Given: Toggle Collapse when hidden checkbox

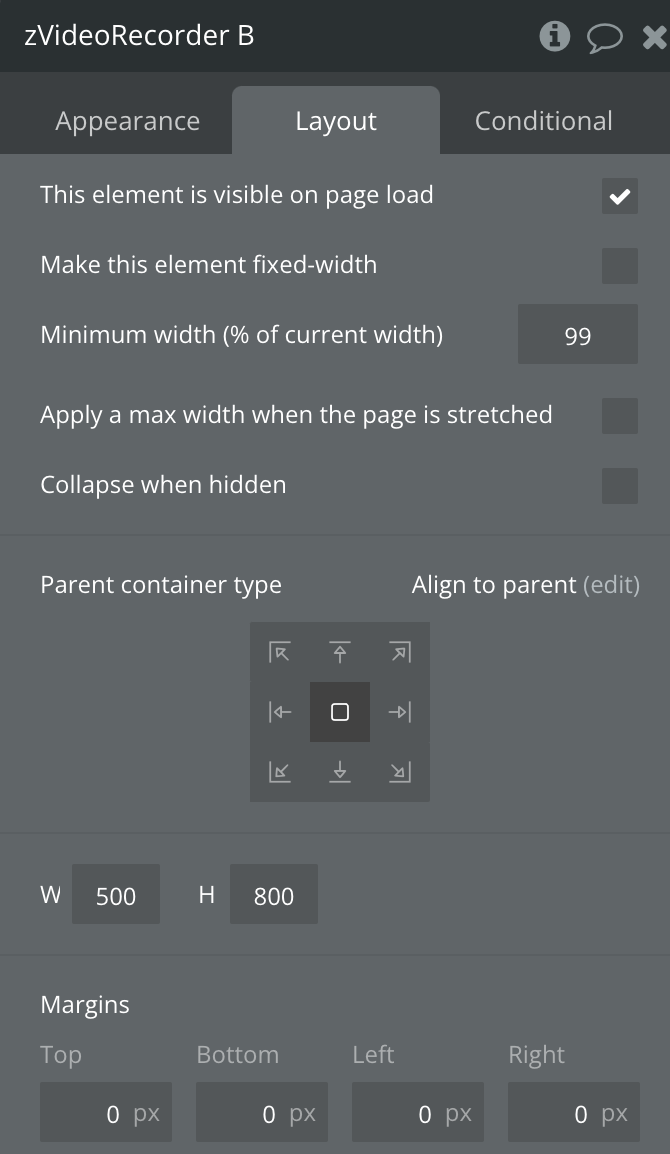Looking at the screenshot, I should click(x=619, y=486).
